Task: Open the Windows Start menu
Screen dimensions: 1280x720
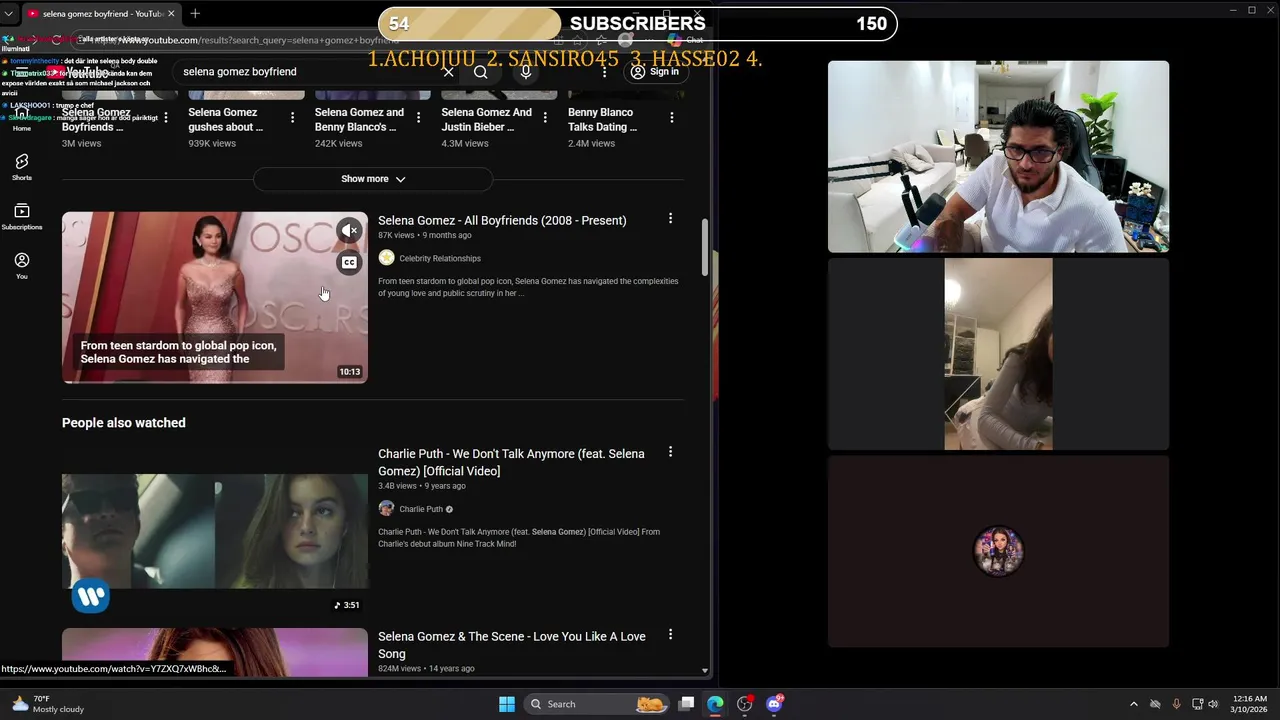Action: 507,704
